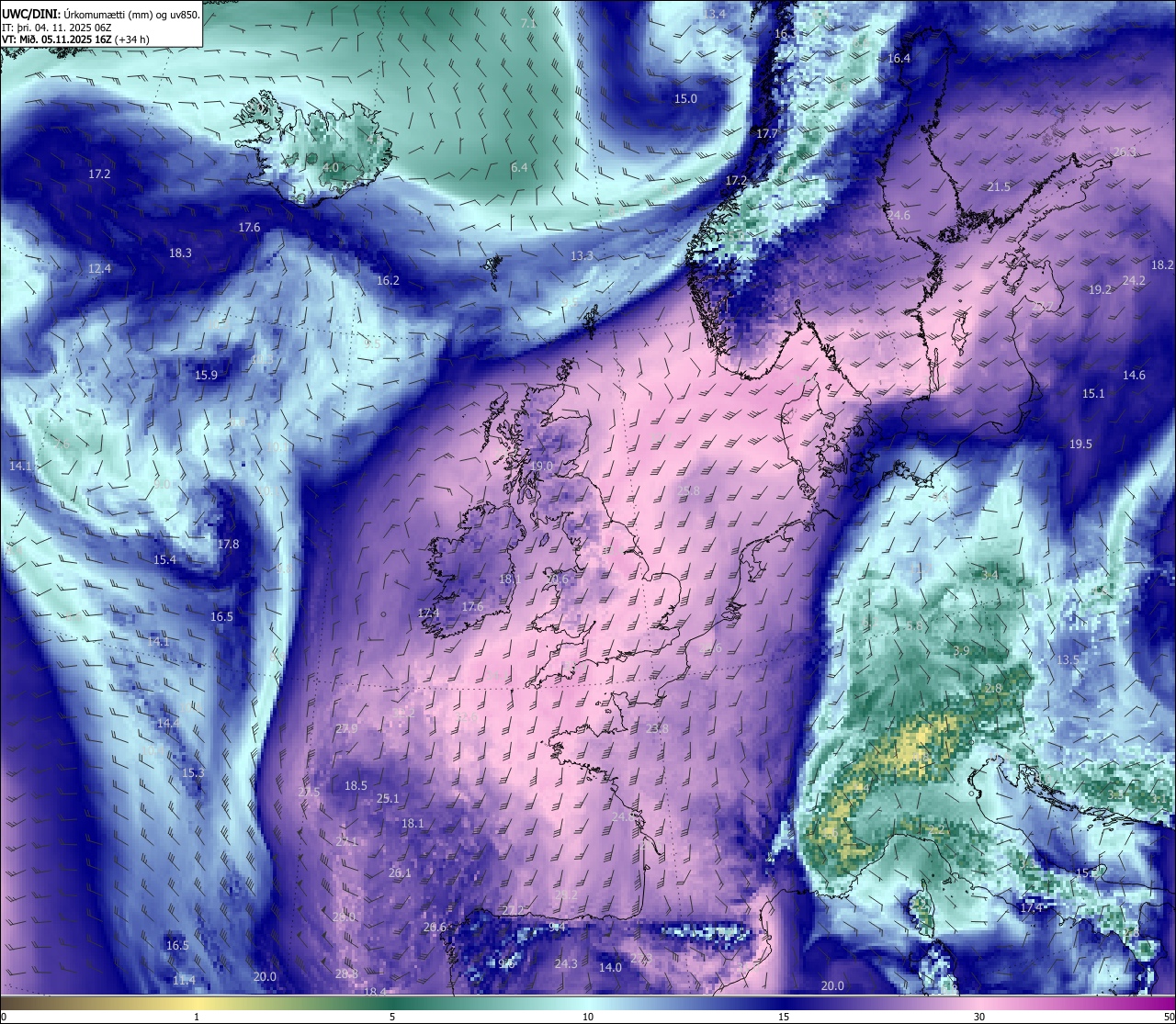Select the 24.3 value over northern Spain
The image size is (1176, 1024).
coord(566,963)
